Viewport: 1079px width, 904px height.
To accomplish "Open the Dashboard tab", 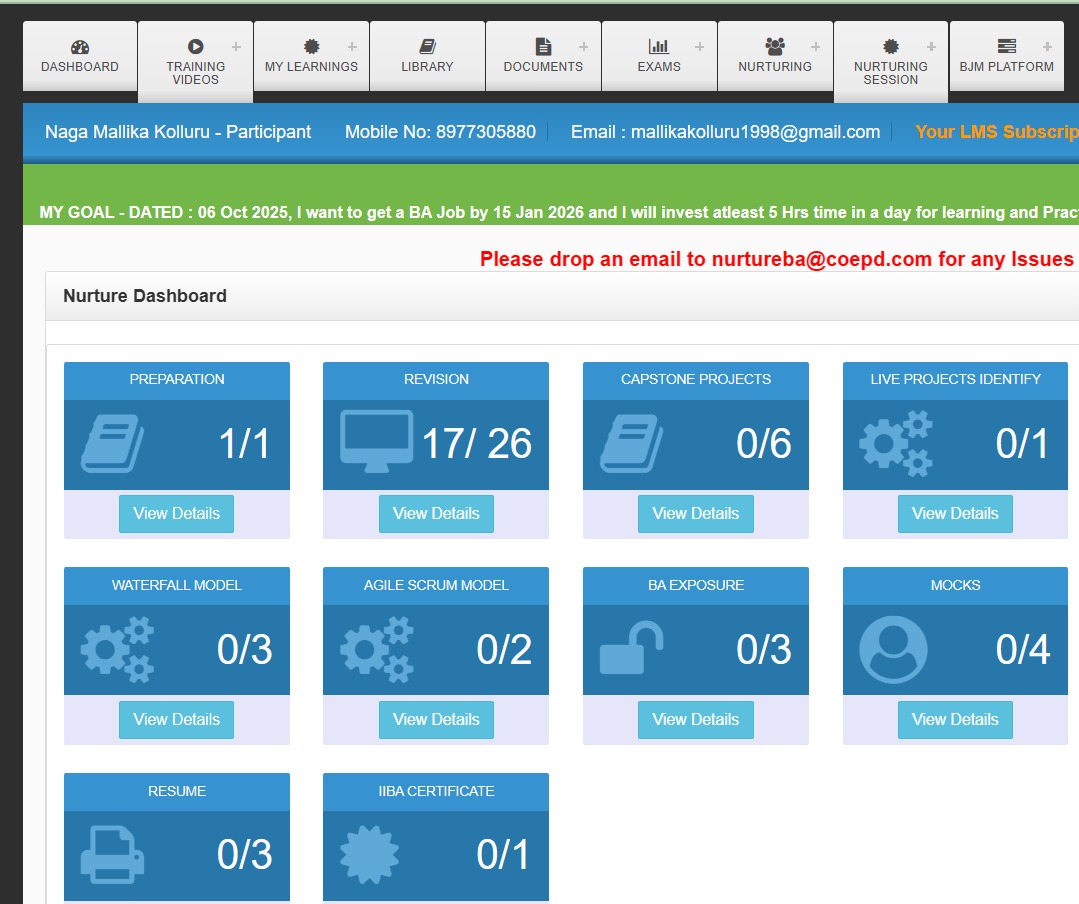I will click(x=80, y=57).
